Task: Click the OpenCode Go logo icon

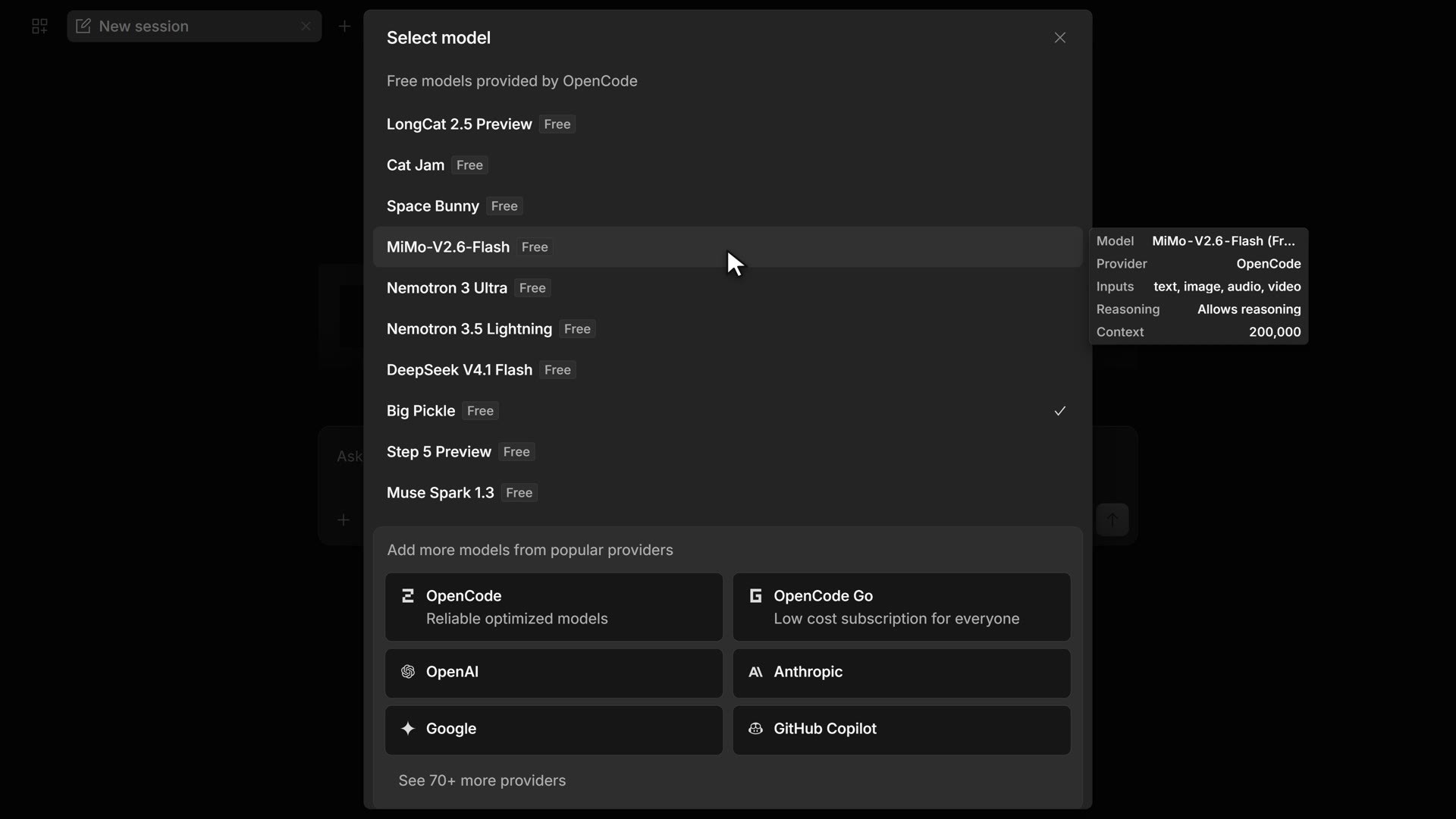Action: (755, 596)
